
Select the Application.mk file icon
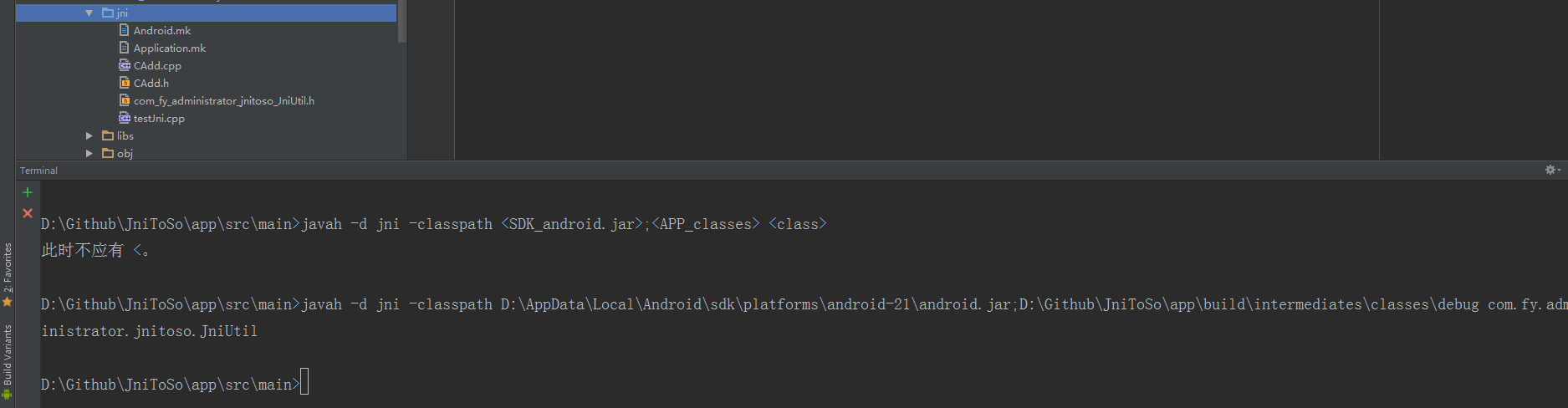tap(124, 48)
